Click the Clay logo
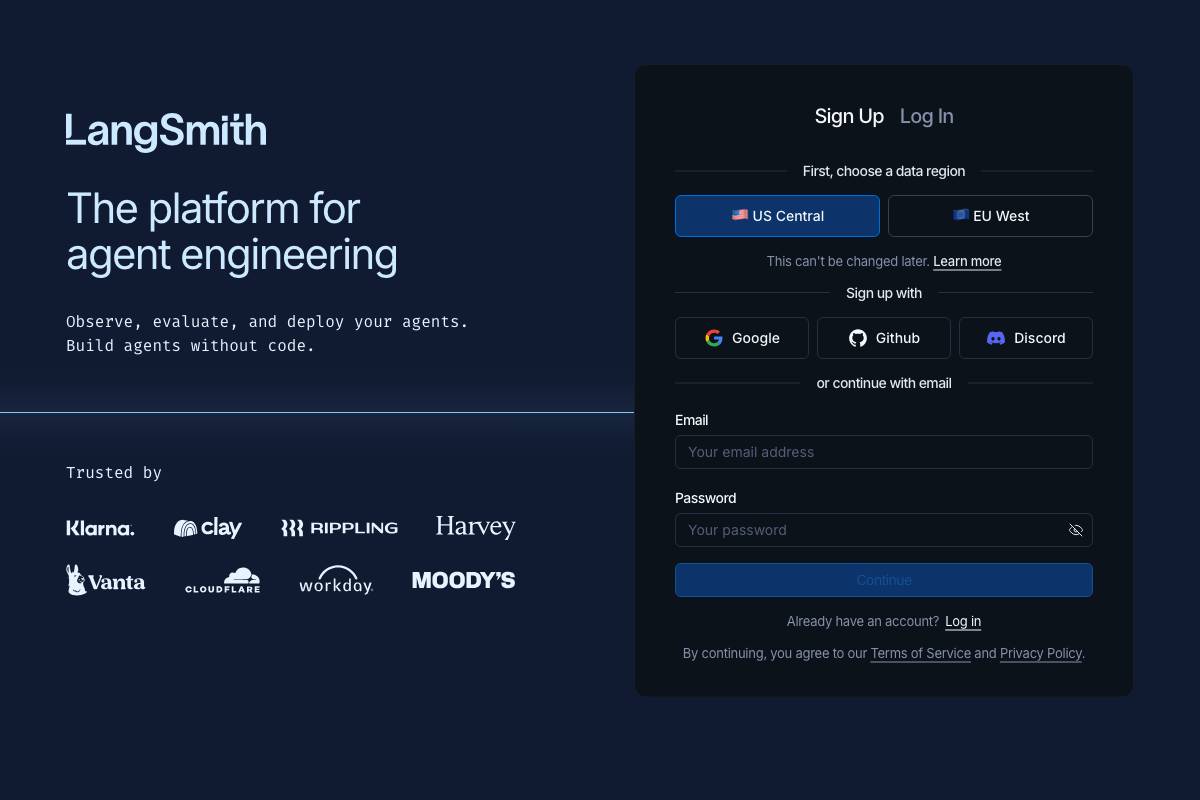The height and width of the screenshot is (800, 1200). [x=208, y=528]
